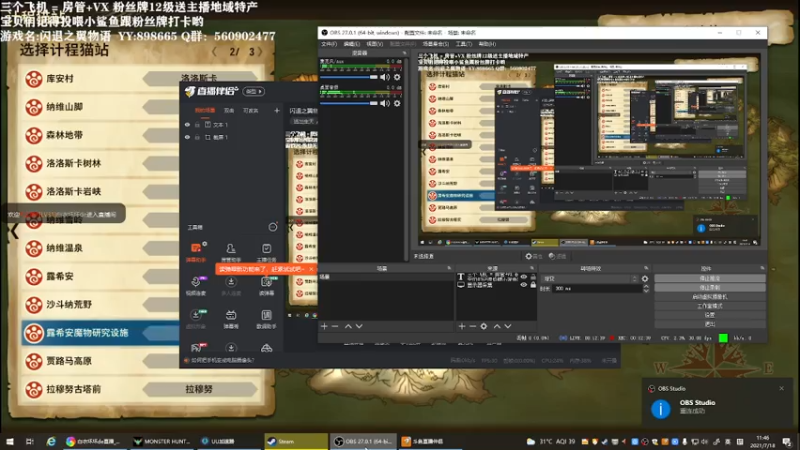Image resolution: width=800 pixels, height=450 pixels.
Task: Move source up in OBS sources panel
Action: click(497, 326)
